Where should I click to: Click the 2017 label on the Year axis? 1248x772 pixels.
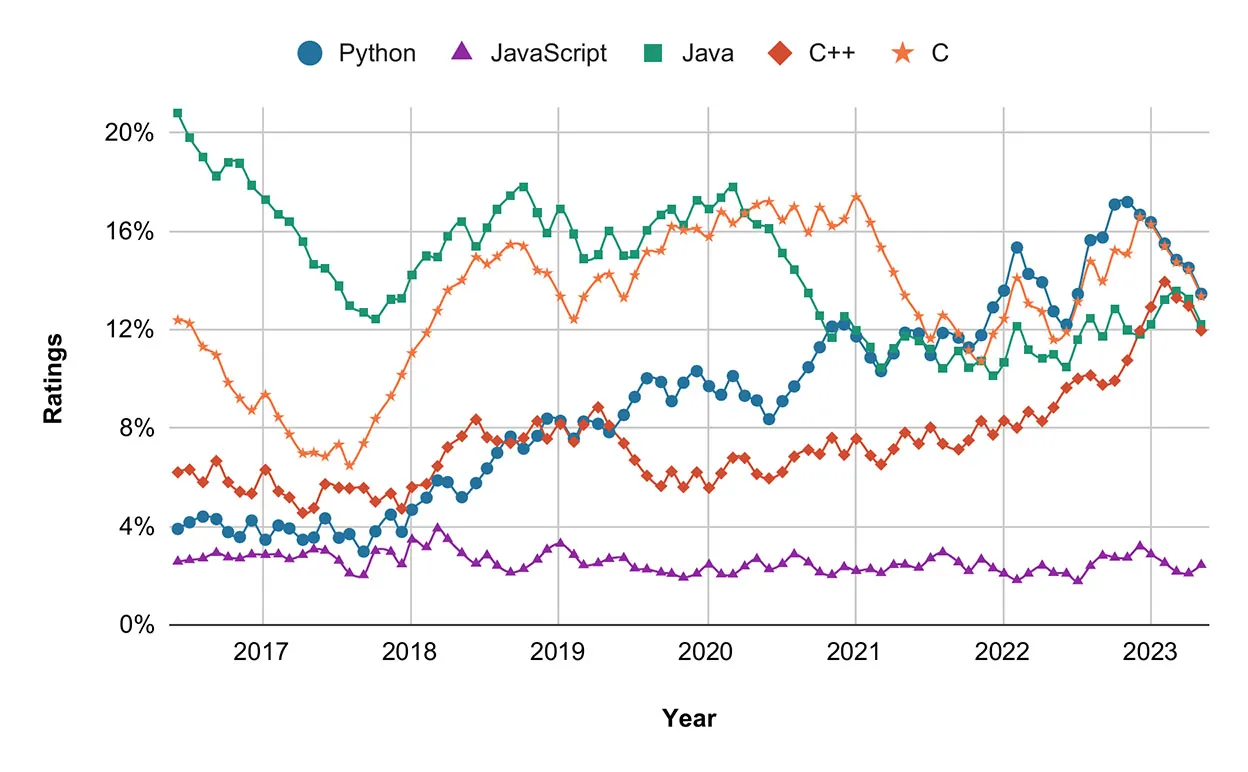pos(262,654)
